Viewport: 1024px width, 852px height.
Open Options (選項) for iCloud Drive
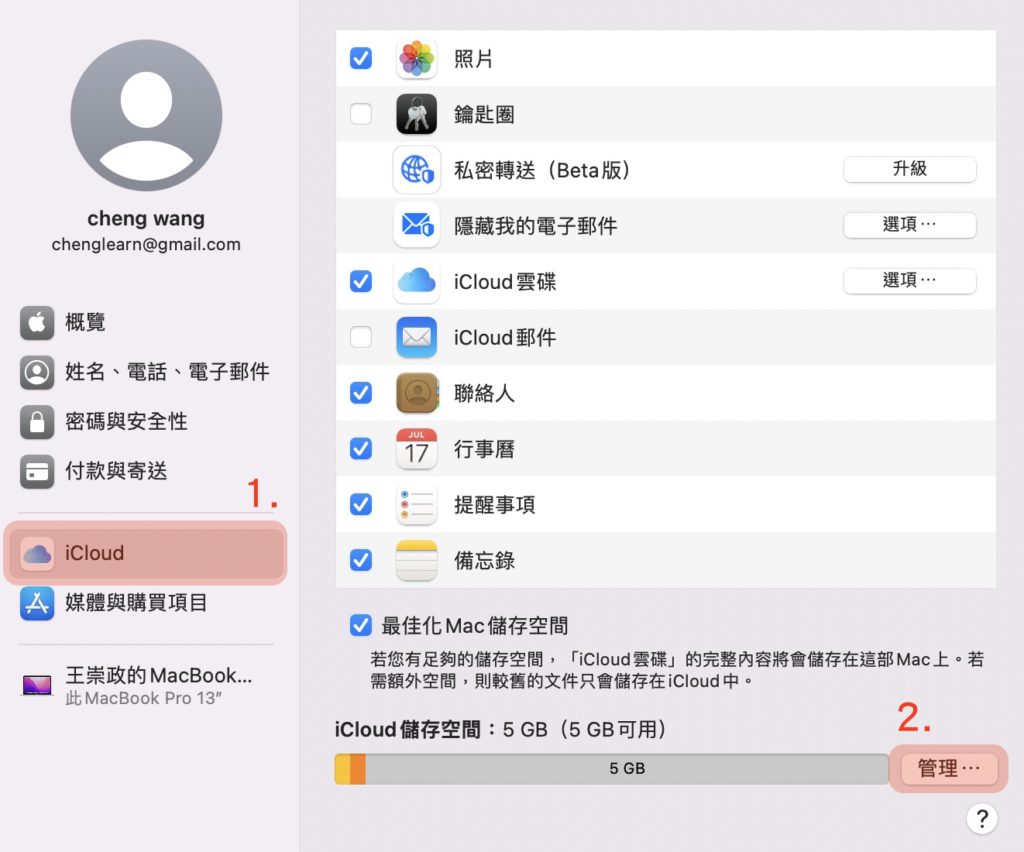tap(909, 282)
